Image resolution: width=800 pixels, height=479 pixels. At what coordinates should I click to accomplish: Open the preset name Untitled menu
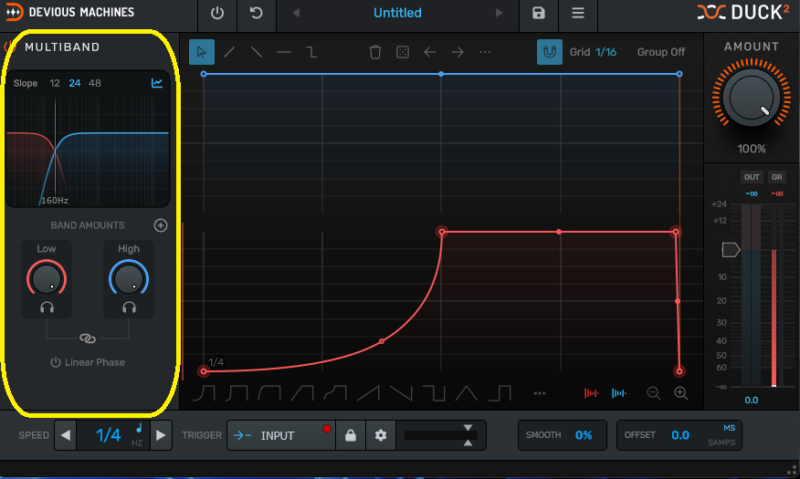[x=397, y=13]
